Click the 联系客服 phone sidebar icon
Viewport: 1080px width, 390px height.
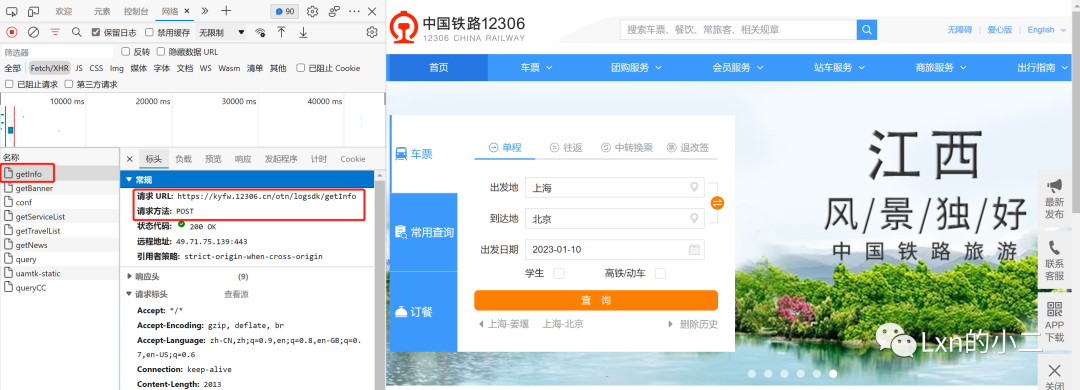(1054, 248)
